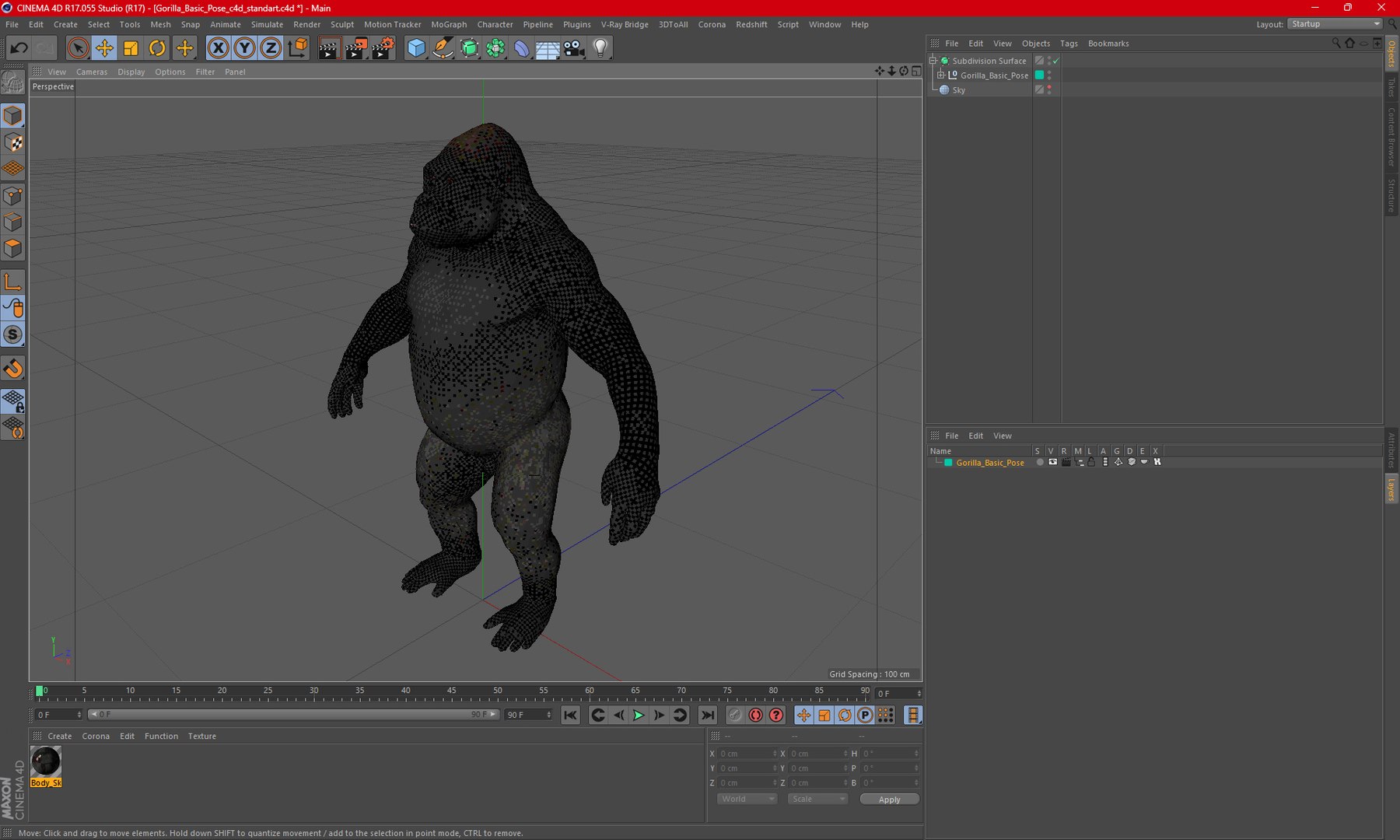Open Edit Render Settings icon

tap(383, 48)
